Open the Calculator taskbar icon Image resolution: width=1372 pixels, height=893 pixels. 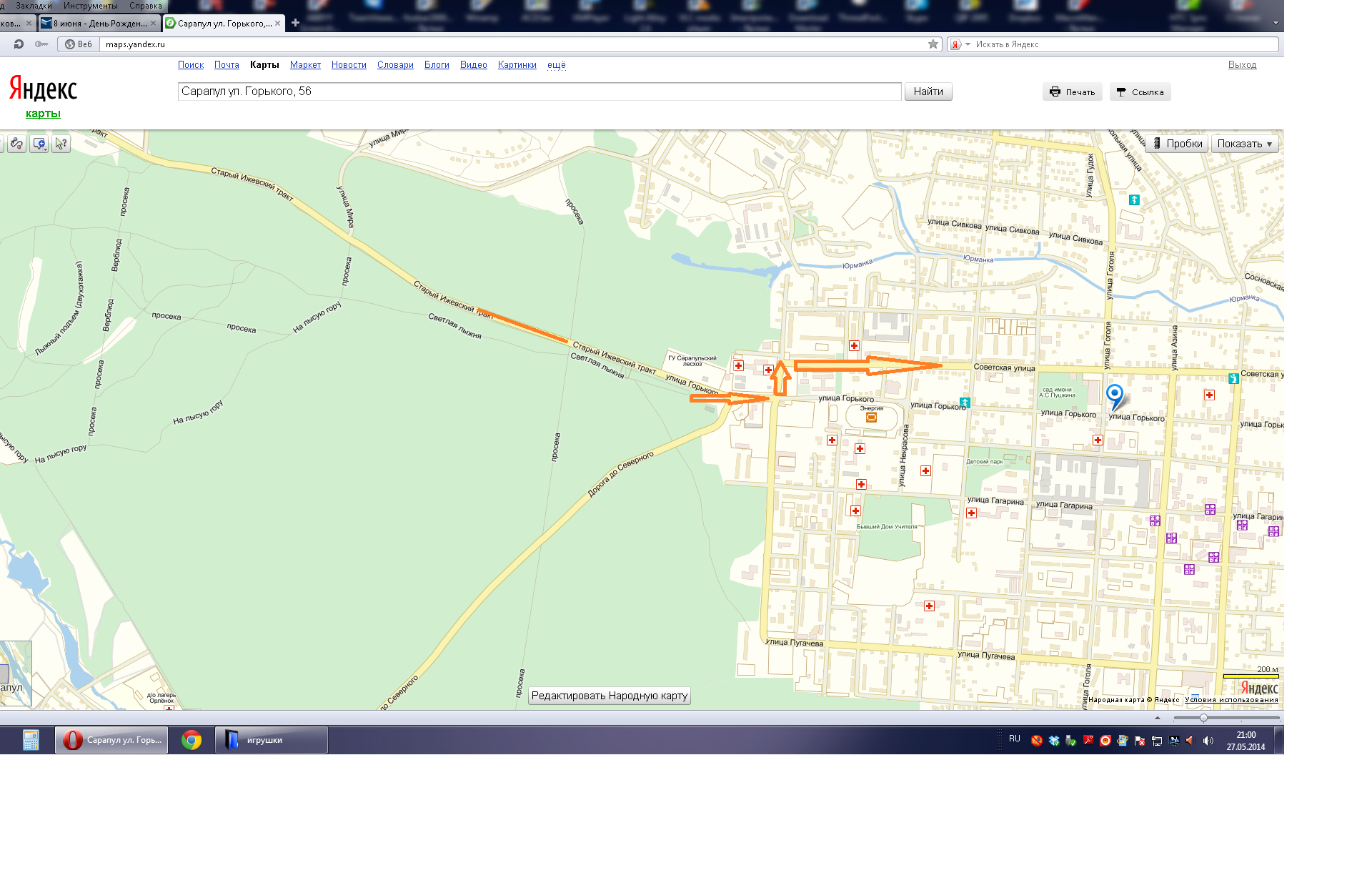(30, 740)
